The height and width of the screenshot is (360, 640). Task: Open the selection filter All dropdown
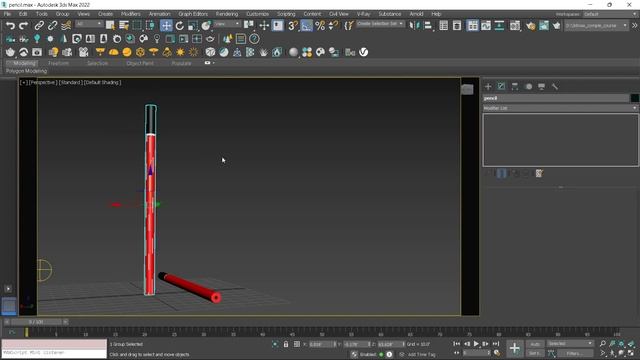[x=89, y=24]
